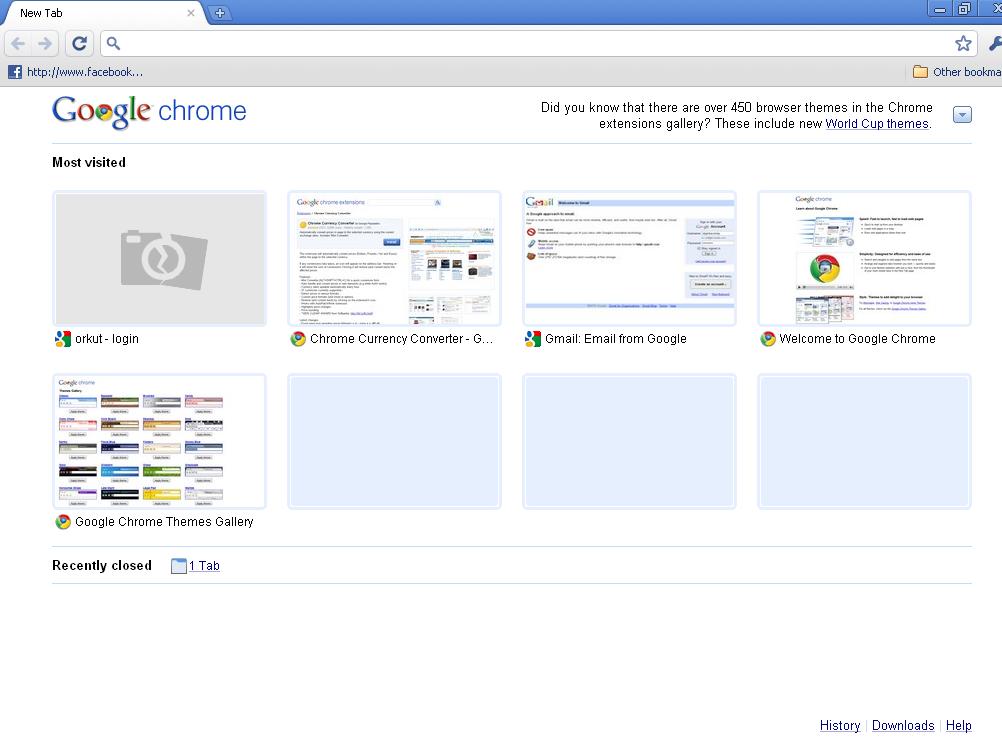Go back with the back arrow button
The height and width of the screenshot is (740, 1002).
(x=19, y=43)
